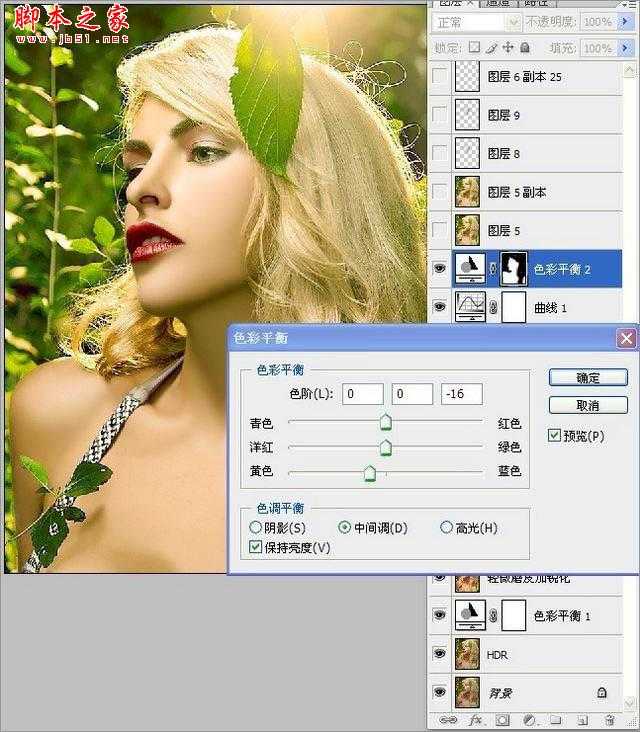
Task: Click the delete layer trash icon
Action: pyautogui.click(x=610, y=720)
